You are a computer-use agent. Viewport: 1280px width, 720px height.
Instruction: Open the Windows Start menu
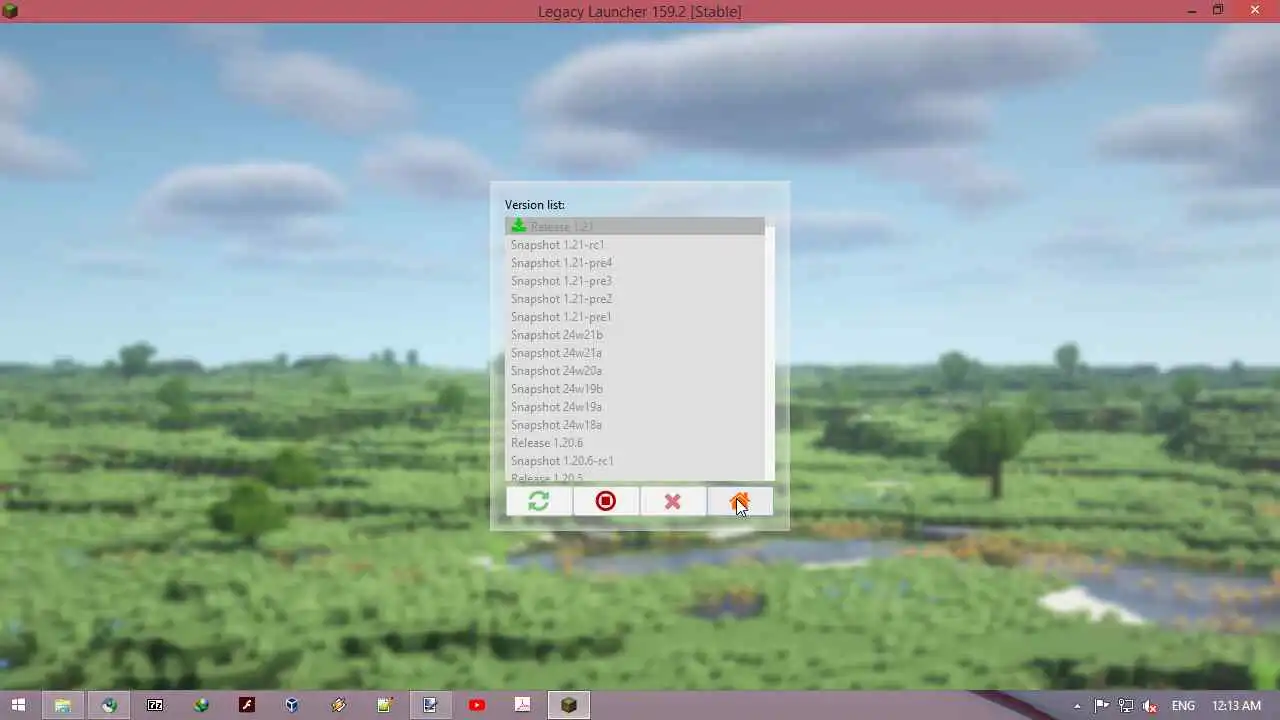18,705
